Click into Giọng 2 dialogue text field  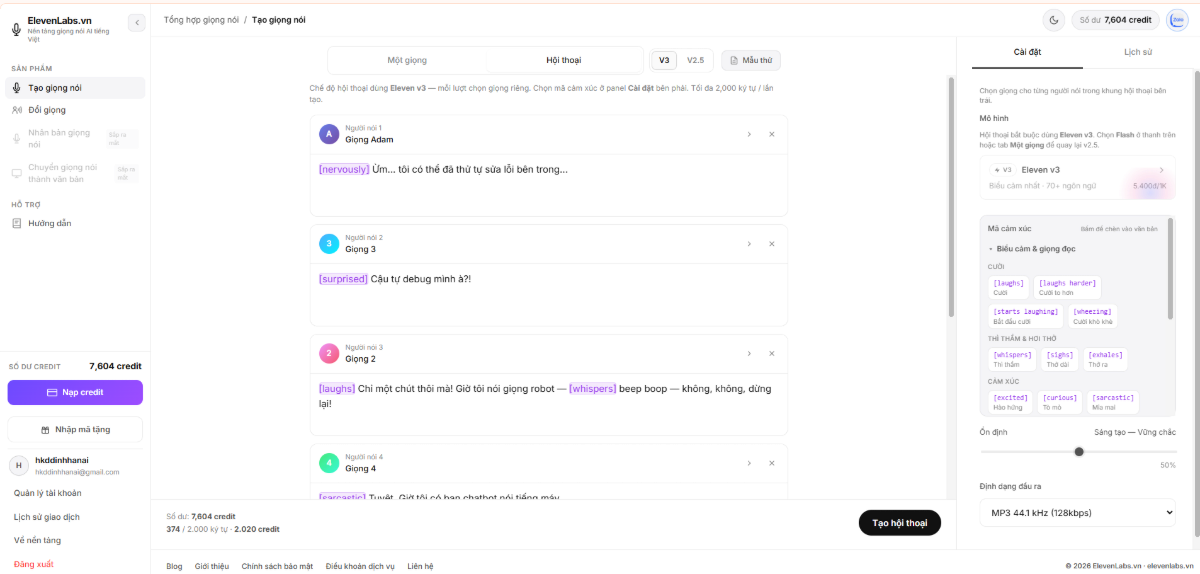point(549,404)
